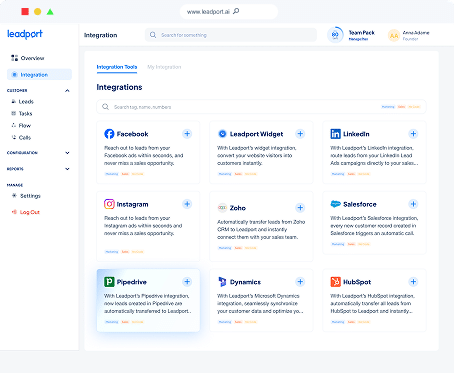Click the leadport logo in sidebar
454x373 pixels.
click(x=25, y=34)
